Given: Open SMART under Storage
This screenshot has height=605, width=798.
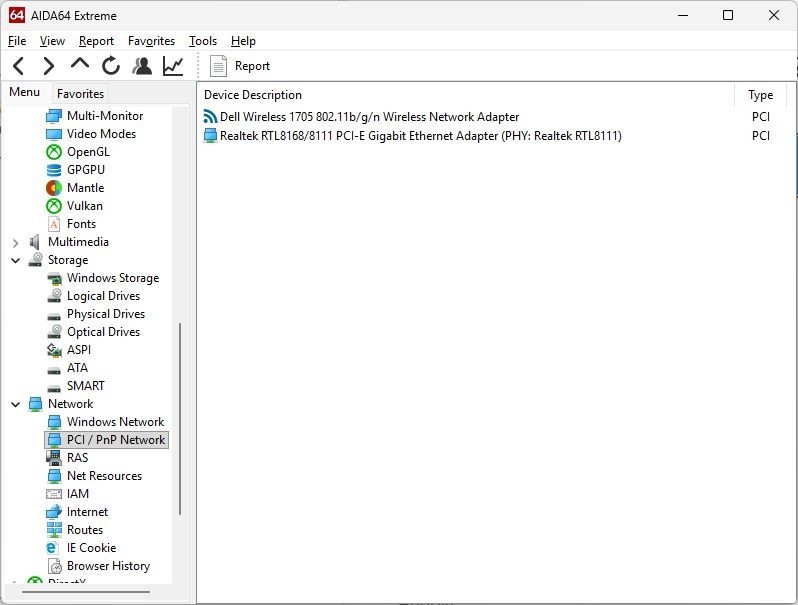Looking at the screenshot, I should 86,386.
